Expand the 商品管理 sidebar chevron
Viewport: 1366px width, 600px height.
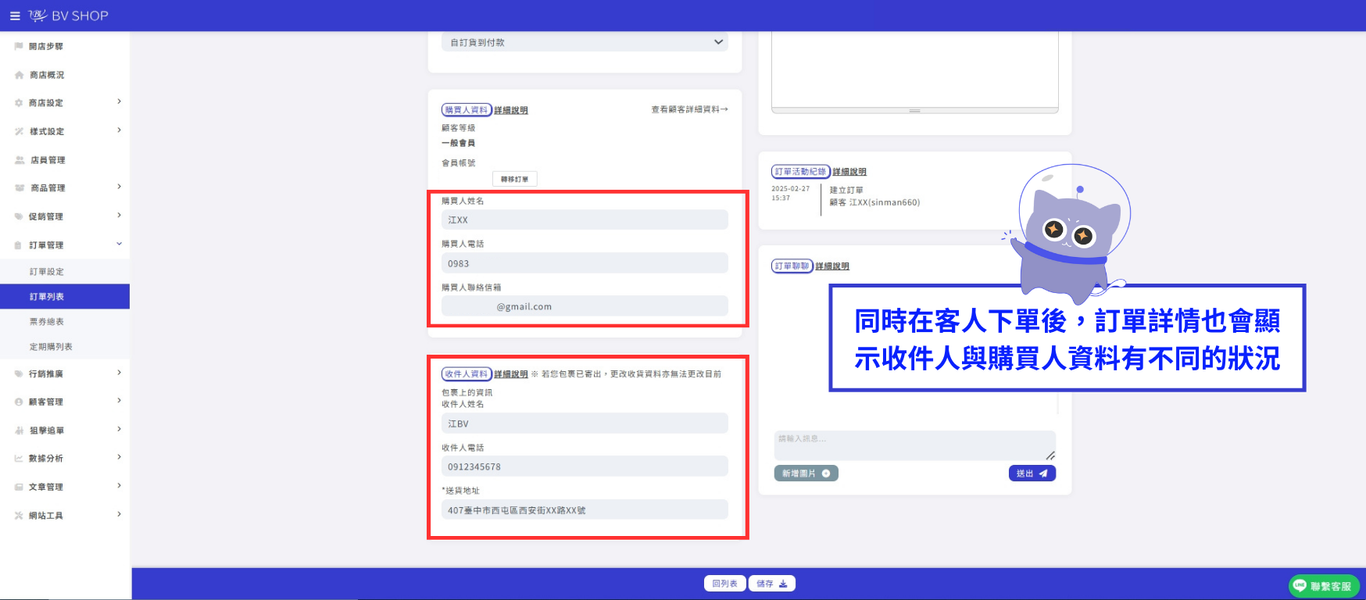coord(119,187)
